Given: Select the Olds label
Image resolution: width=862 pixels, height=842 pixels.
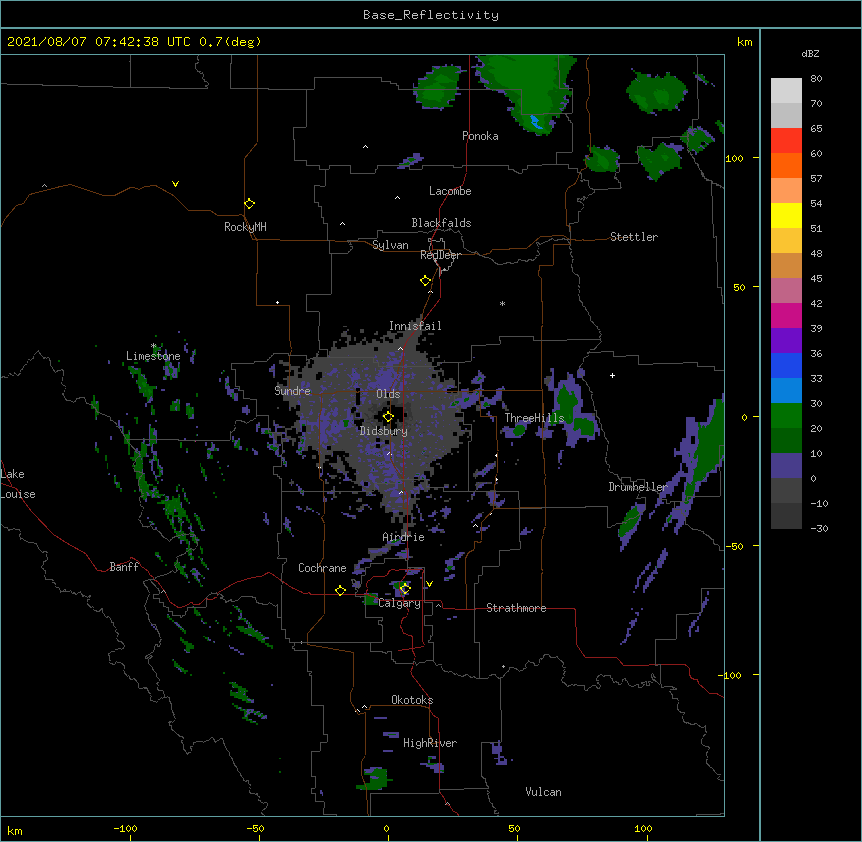Looking at the screenshot, I should pos(388,394).
